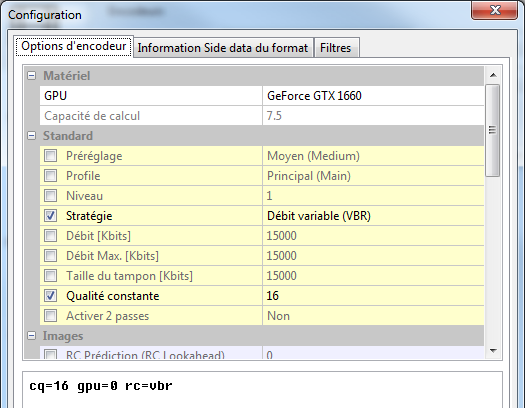
Task: Collapse the Matériel section
Action: point(31,76)
